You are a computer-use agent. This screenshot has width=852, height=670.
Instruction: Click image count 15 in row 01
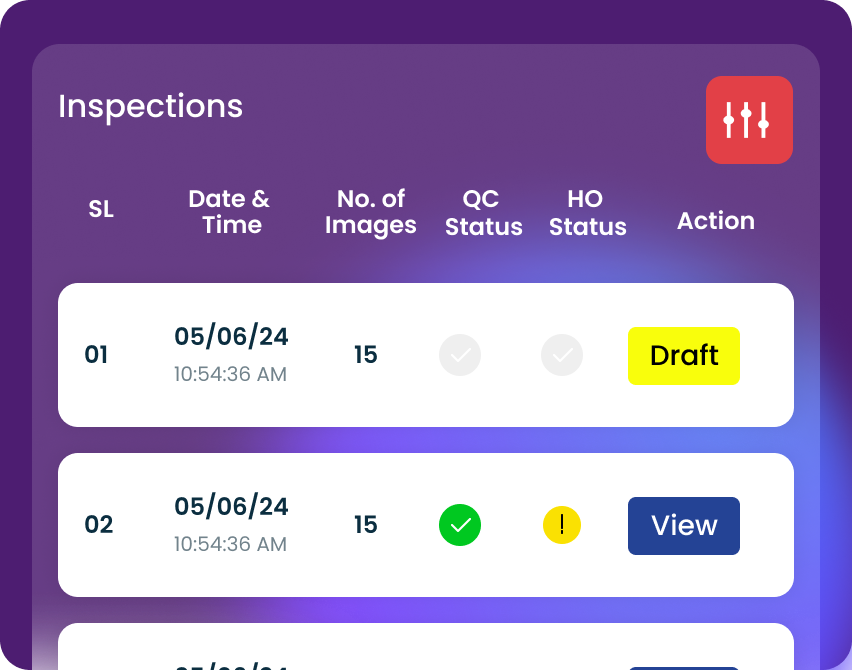click(x=366, y=355)
